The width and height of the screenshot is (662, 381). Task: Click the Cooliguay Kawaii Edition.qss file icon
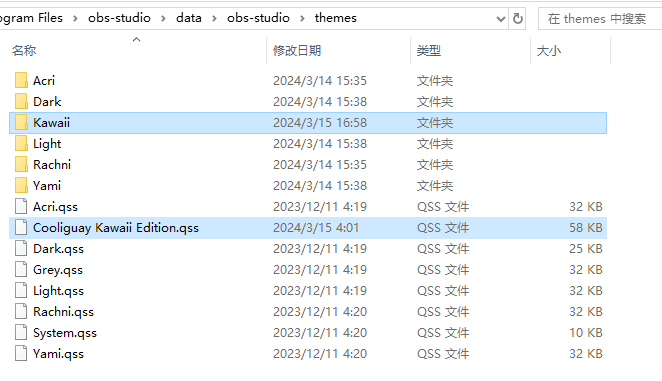[x=21, y=228]
